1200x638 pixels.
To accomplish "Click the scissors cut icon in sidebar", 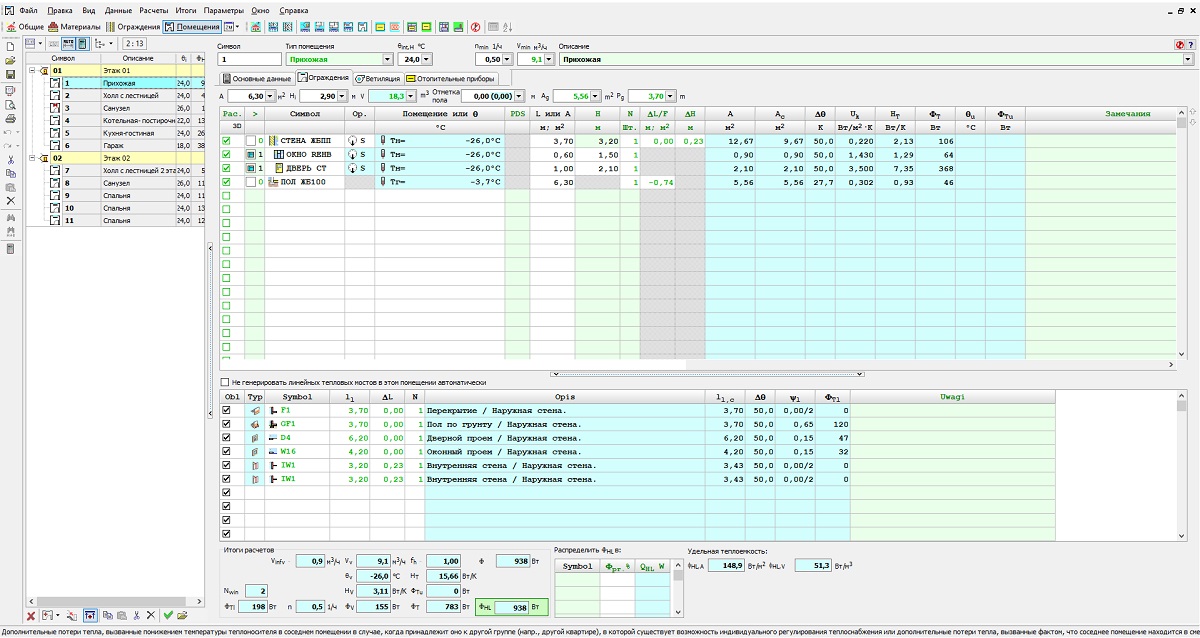I will pyautogui.click(x=10, y=159).
